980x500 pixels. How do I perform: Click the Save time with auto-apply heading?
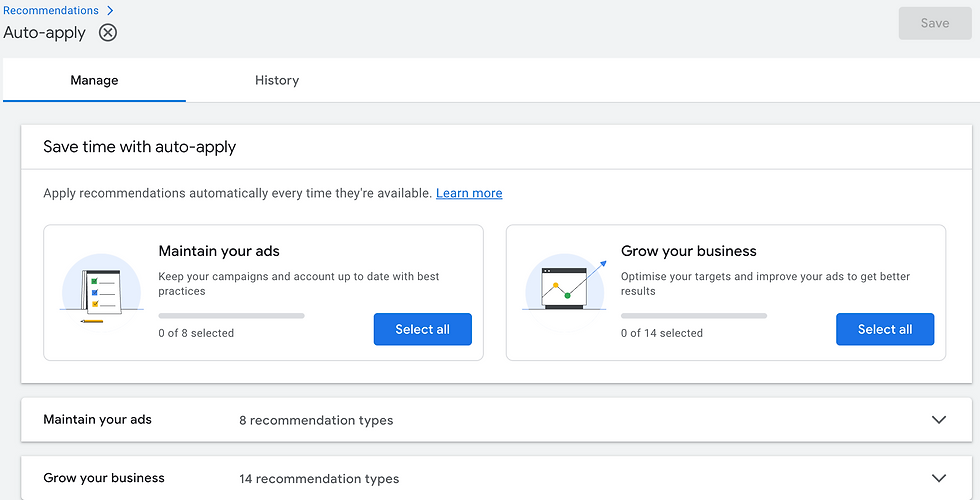(139, 147)
